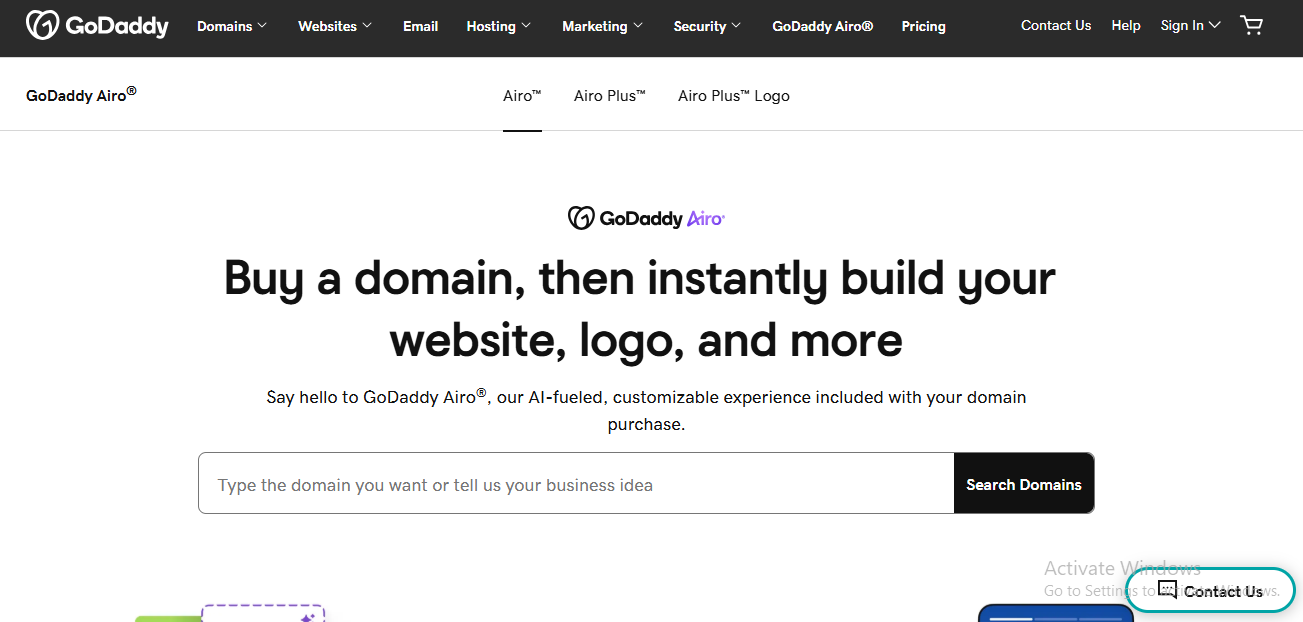
Task: Click the chat bubble Contact Us icon
Action: (1167, 590)
